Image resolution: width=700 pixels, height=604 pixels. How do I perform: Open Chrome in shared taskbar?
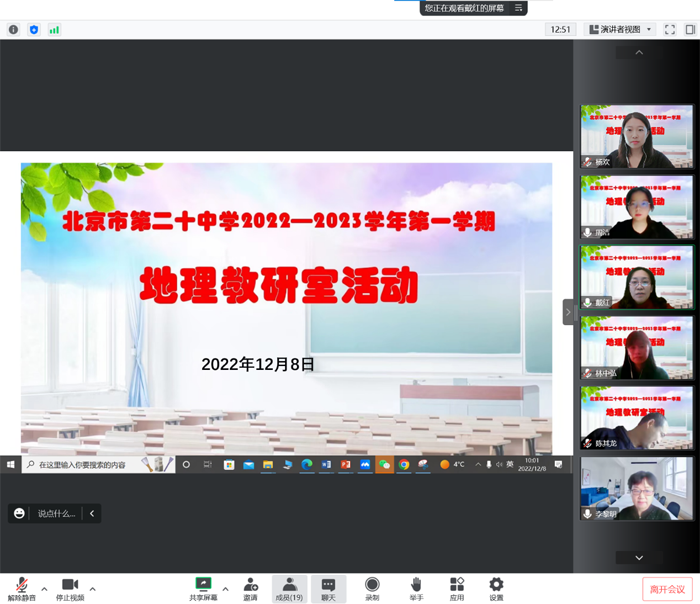click(404, 465)
